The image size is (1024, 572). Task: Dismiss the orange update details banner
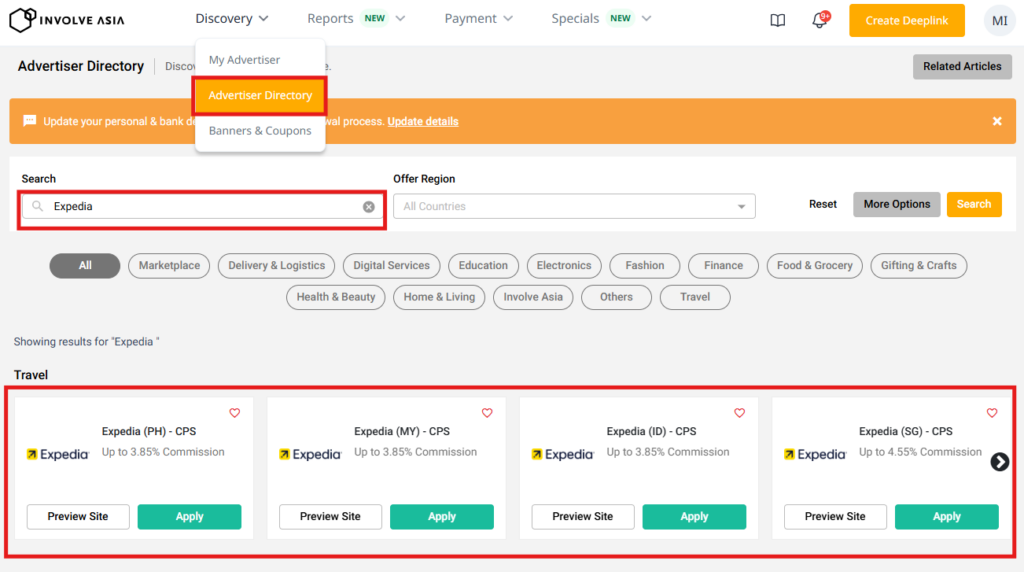pyautogui.click(x=997, y=121)
